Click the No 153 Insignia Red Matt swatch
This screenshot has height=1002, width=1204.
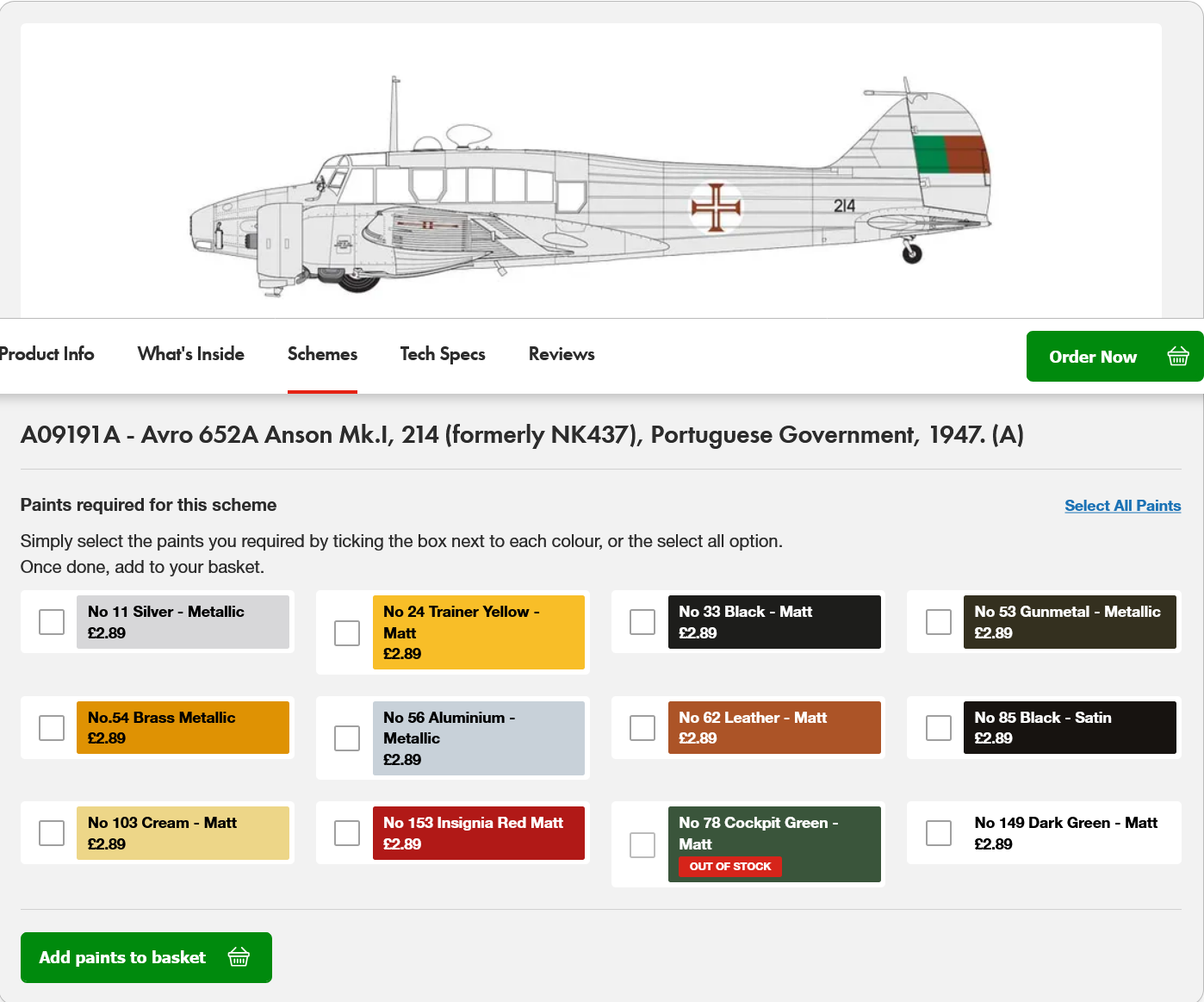click(479, 833)
